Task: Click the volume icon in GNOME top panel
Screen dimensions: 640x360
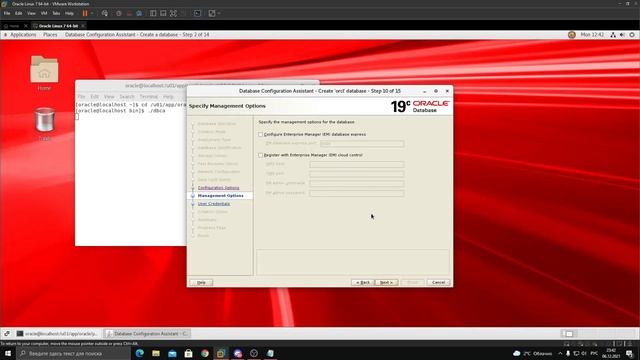Action: (x=622, y=35)
